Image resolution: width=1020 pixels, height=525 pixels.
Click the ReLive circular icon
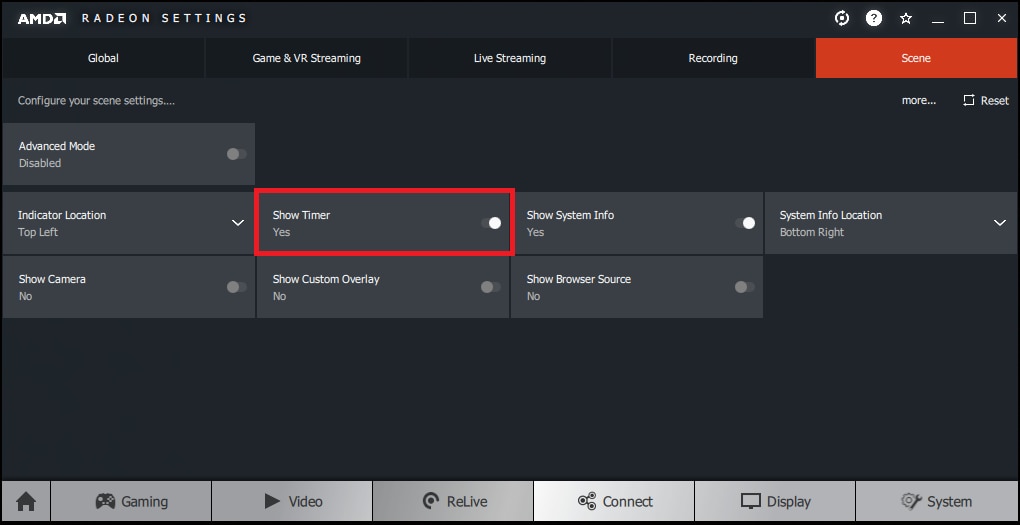(x=431, y=502)
